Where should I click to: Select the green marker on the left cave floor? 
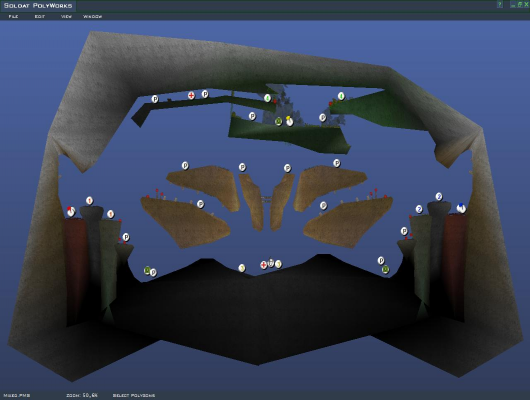click(147, 270)
